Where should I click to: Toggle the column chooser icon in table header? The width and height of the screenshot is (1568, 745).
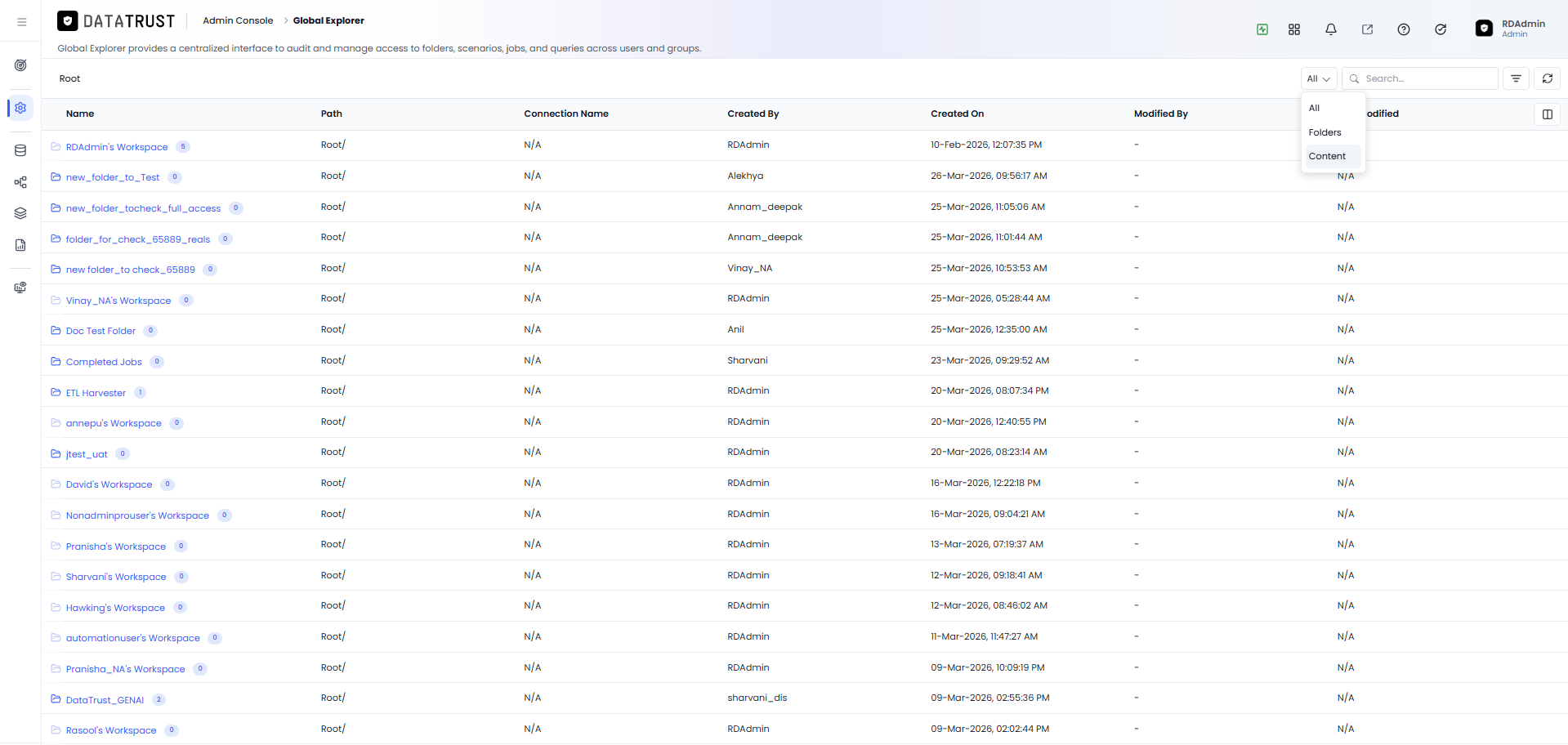click(x=1547, y=114)
